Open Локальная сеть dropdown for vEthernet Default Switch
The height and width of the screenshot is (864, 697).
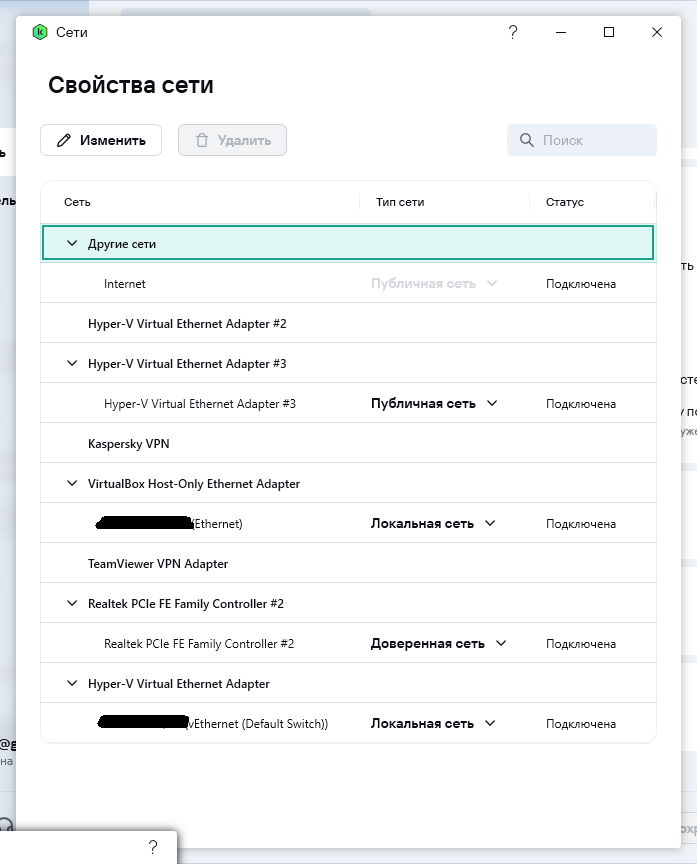coord(433,723)
